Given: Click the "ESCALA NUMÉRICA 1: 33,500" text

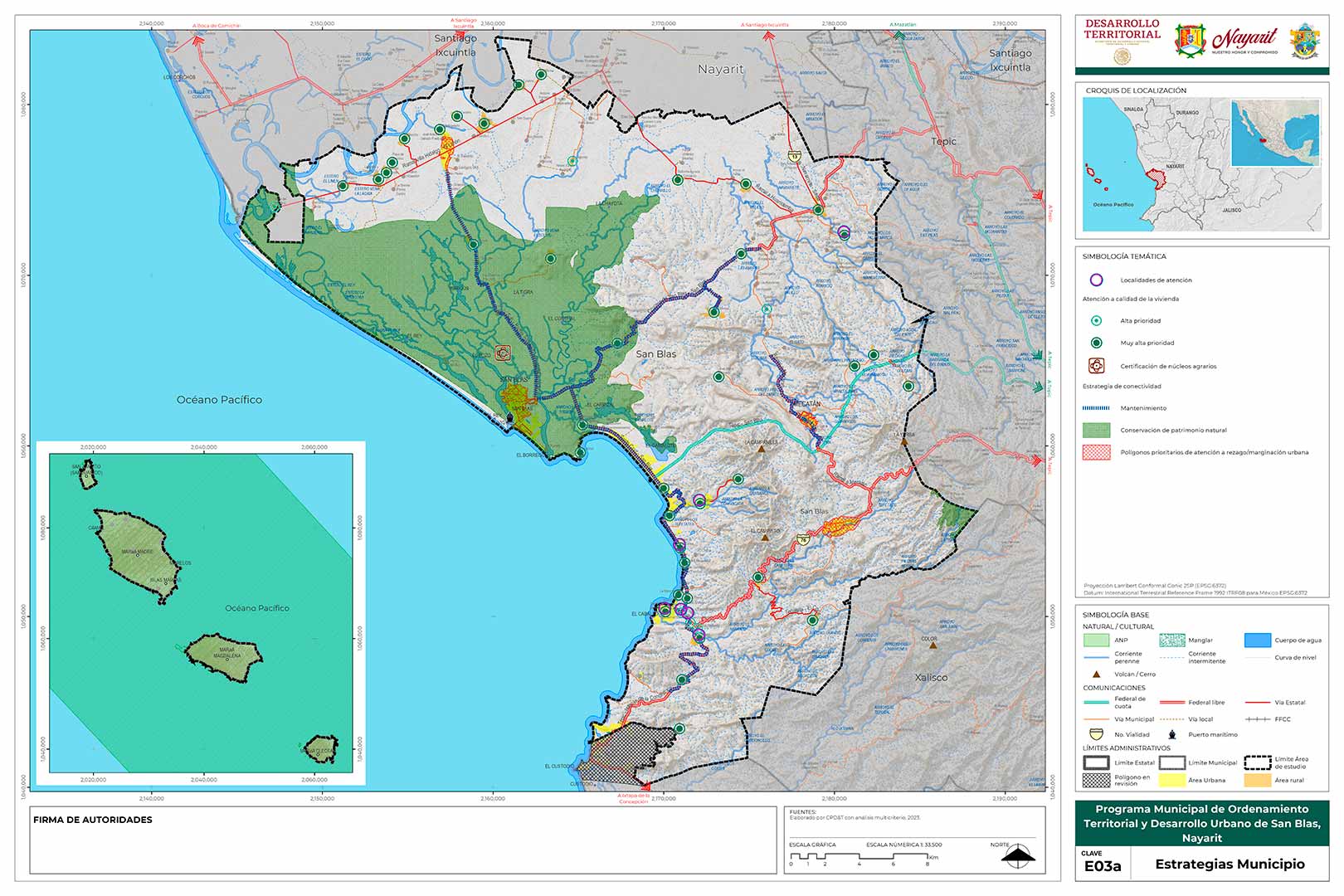Looking at the screenshot, I should 904,845.
